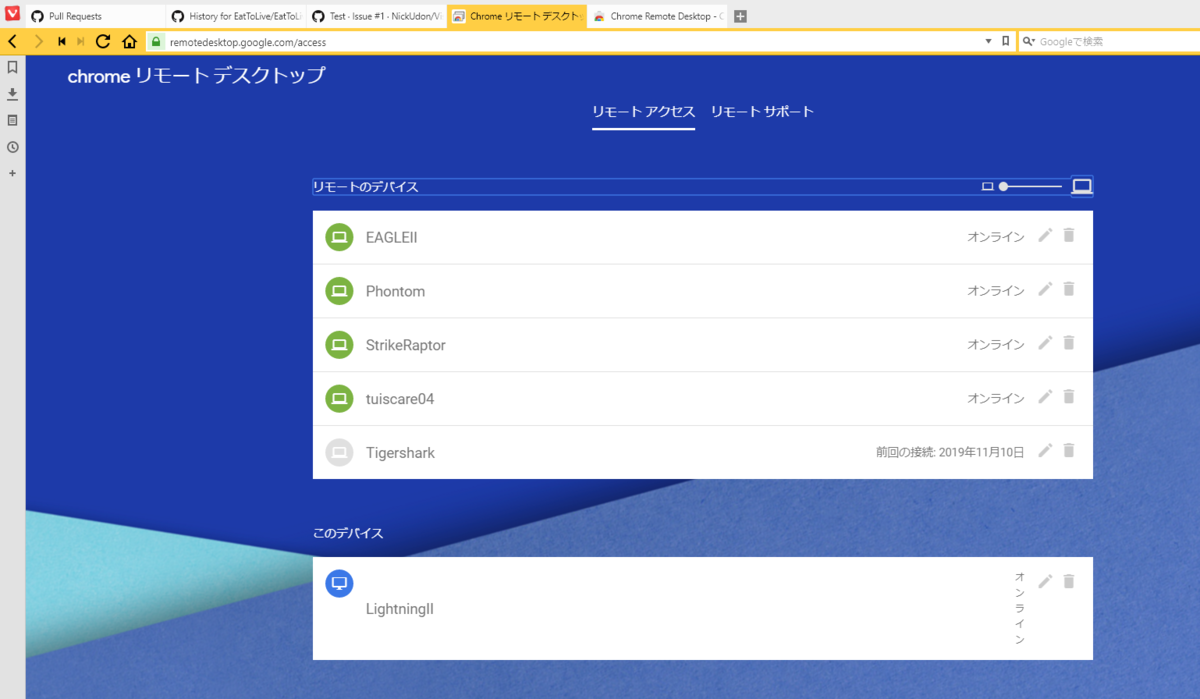Connect to the StrikeRaptor device
This screenshot has width=1200, height=699.
(x=702, y=345)
